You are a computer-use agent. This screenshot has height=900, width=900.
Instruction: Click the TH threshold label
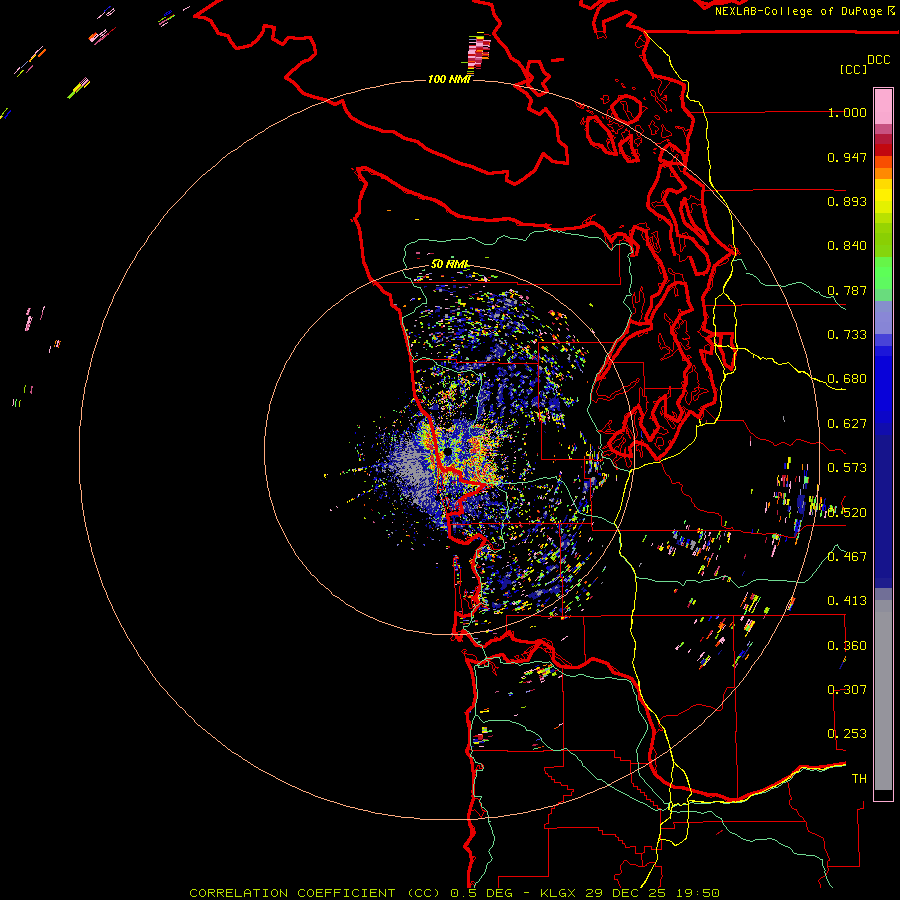[859, 778]
